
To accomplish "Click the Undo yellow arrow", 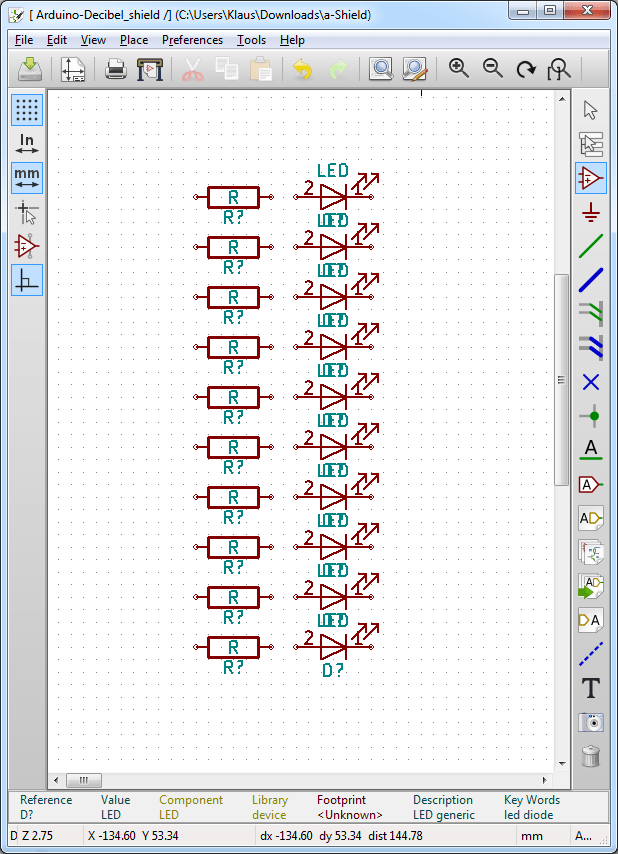I will pyautogui.click(x=303, y=69).
